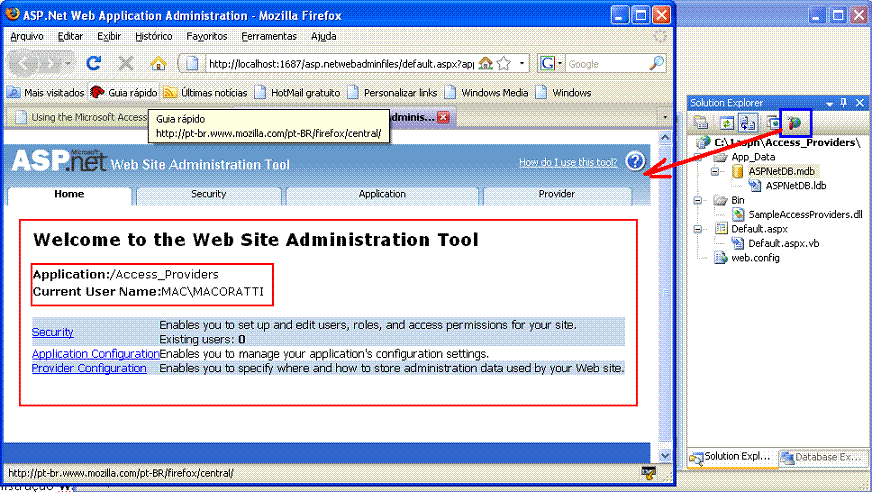Click the stop loading X icon

(x=126, y=63)
